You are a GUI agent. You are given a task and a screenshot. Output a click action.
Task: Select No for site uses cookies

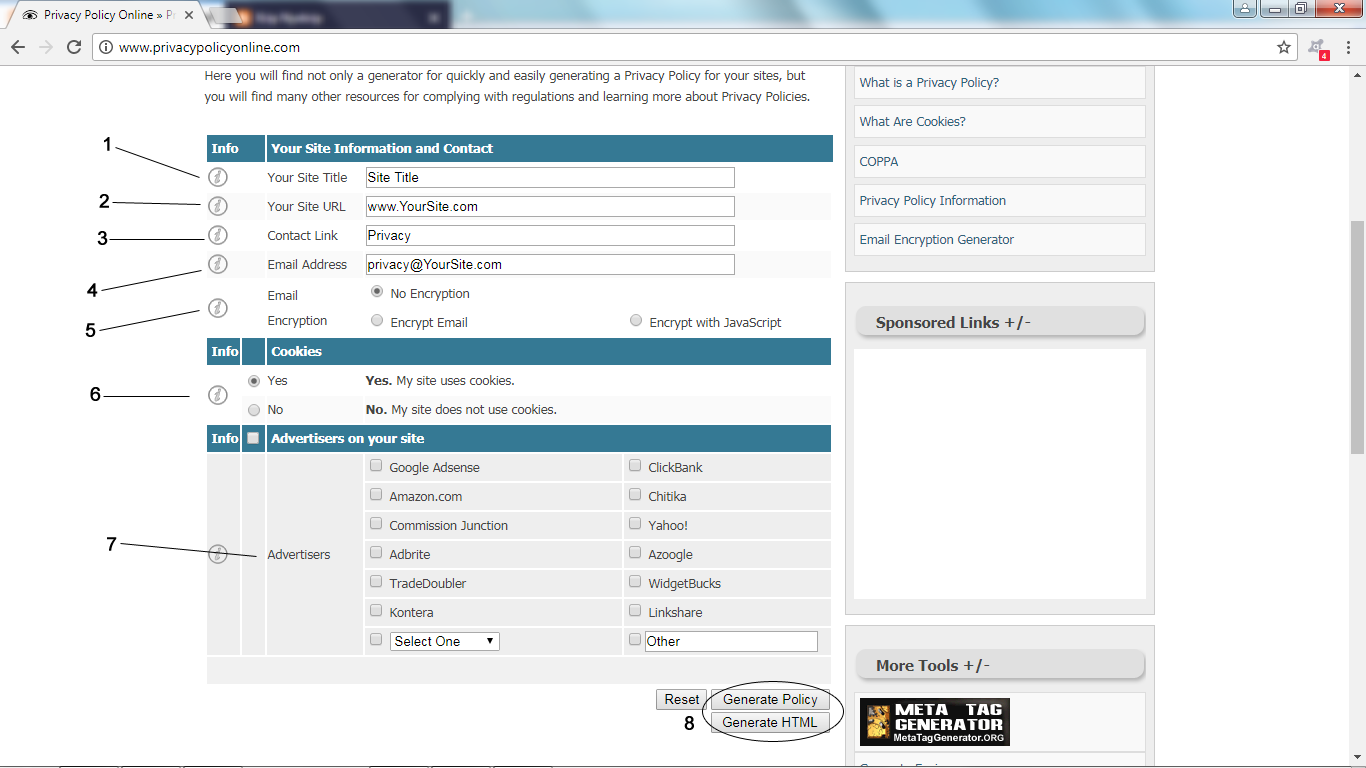(254, 410)
